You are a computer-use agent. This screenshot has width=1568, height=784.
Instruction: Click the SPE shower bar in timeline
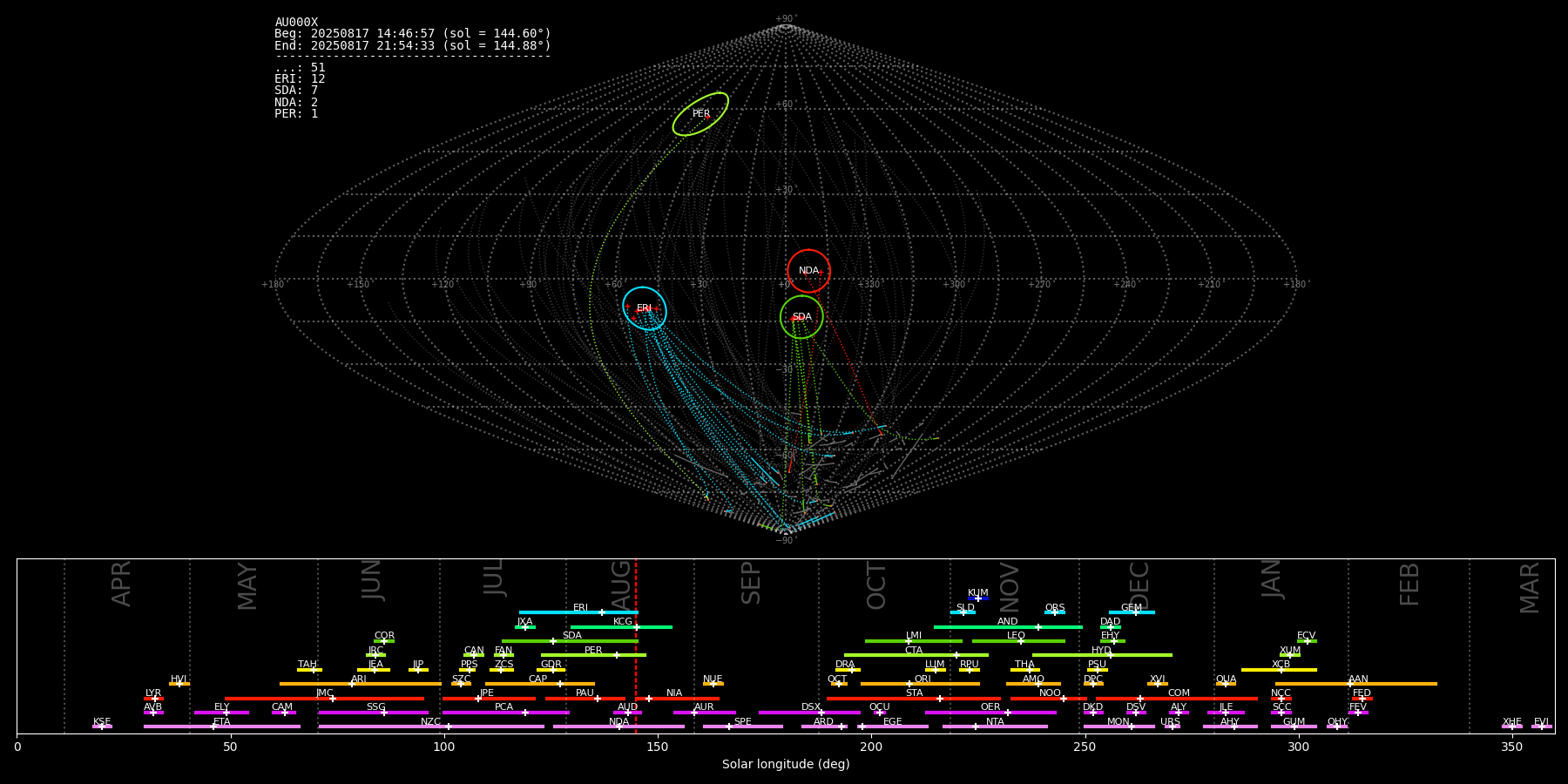743,727
